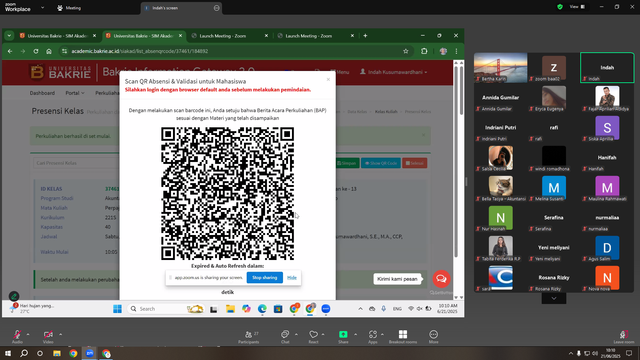Select Bertha Karin video thumbnail
The height and width of the screenshot is (360, 640).
500,68
